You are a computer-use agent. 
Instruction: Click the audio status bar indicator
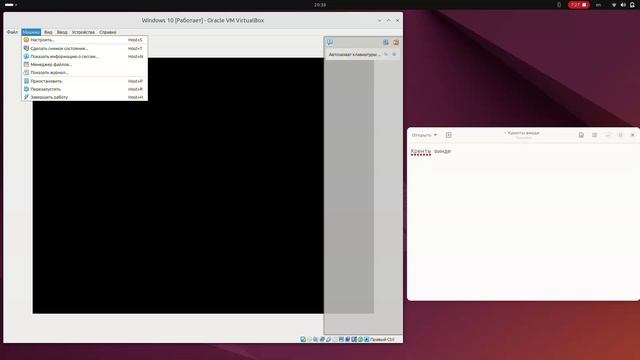point(316,339)
